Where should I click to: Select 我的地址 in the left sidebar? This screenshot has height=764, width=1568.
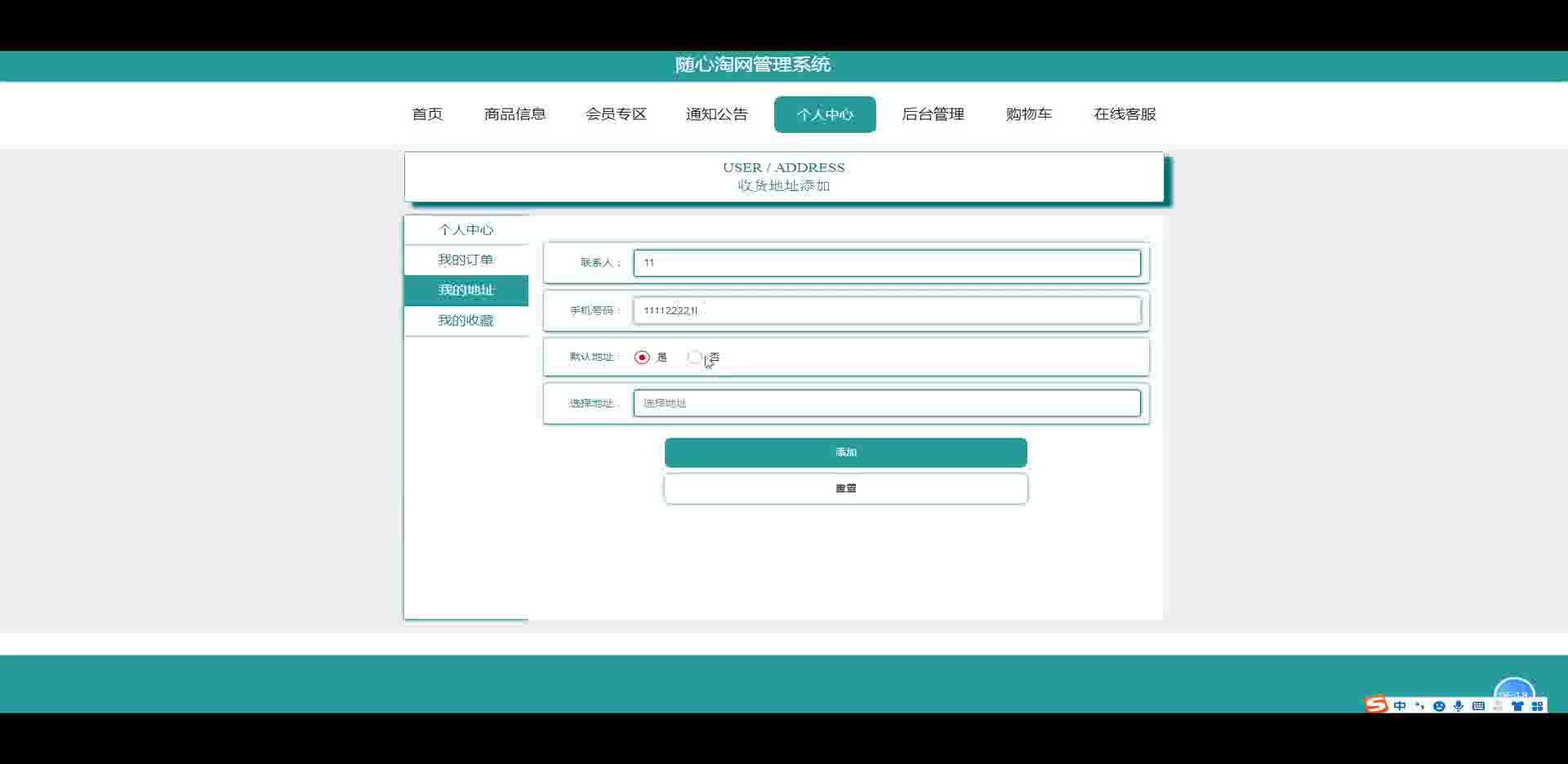click(x=466, y=291)
